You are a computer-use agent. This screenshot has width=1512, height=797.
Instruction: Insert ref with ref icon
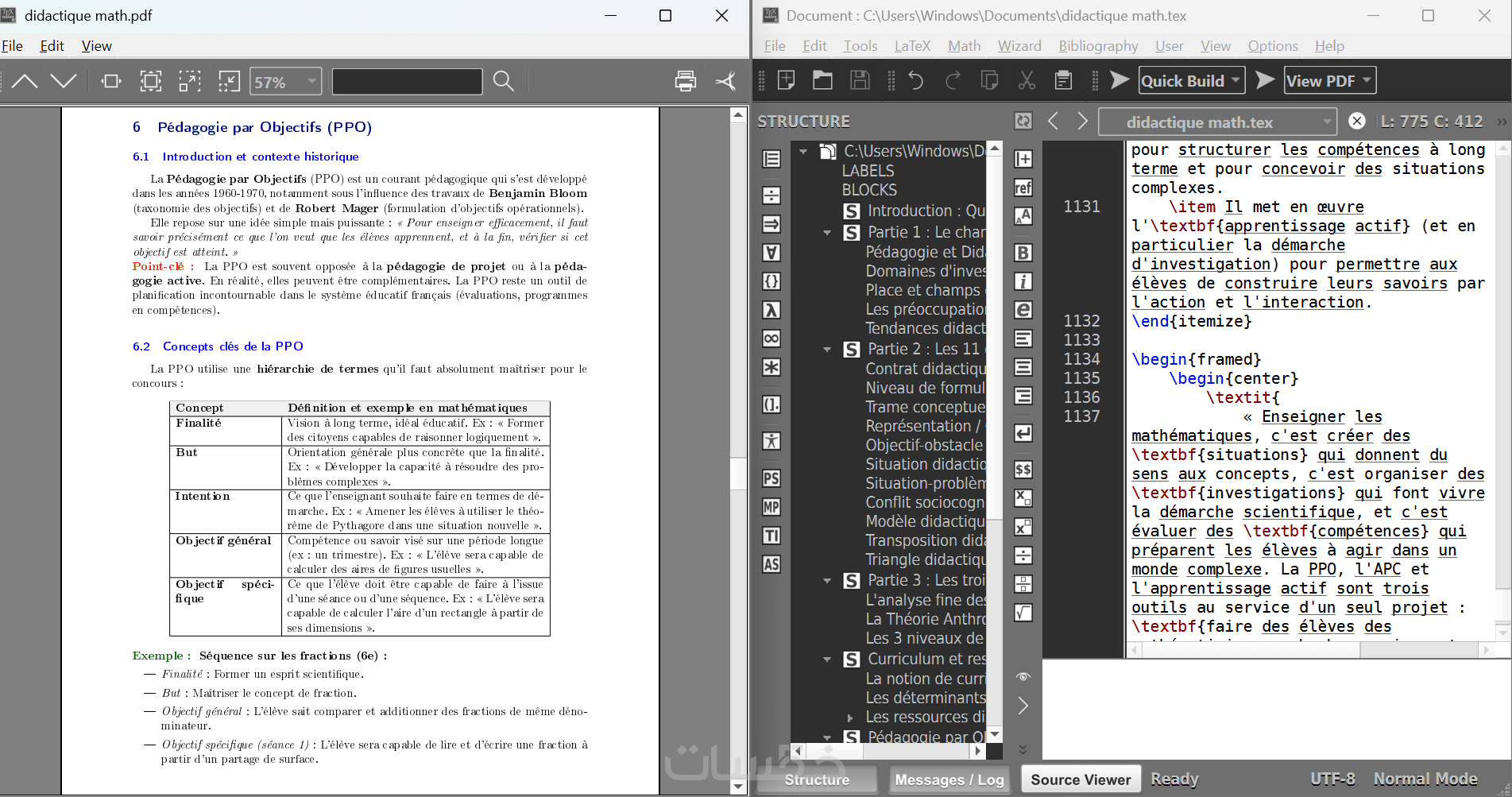point(1023,188)
